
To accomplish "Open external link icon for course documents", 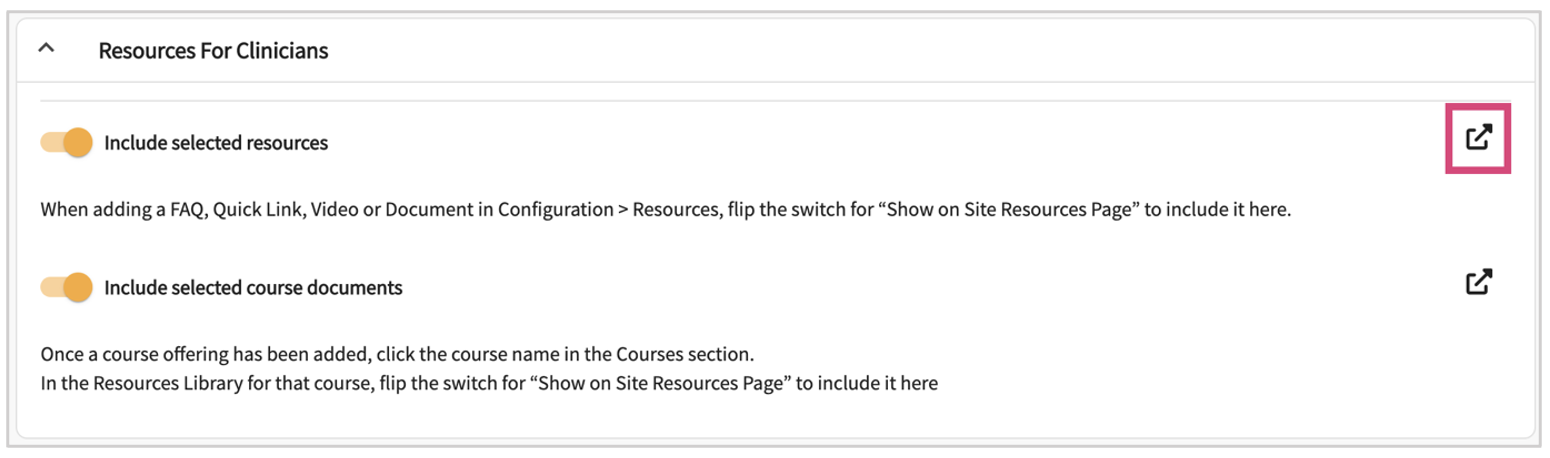I will 1478,283.
